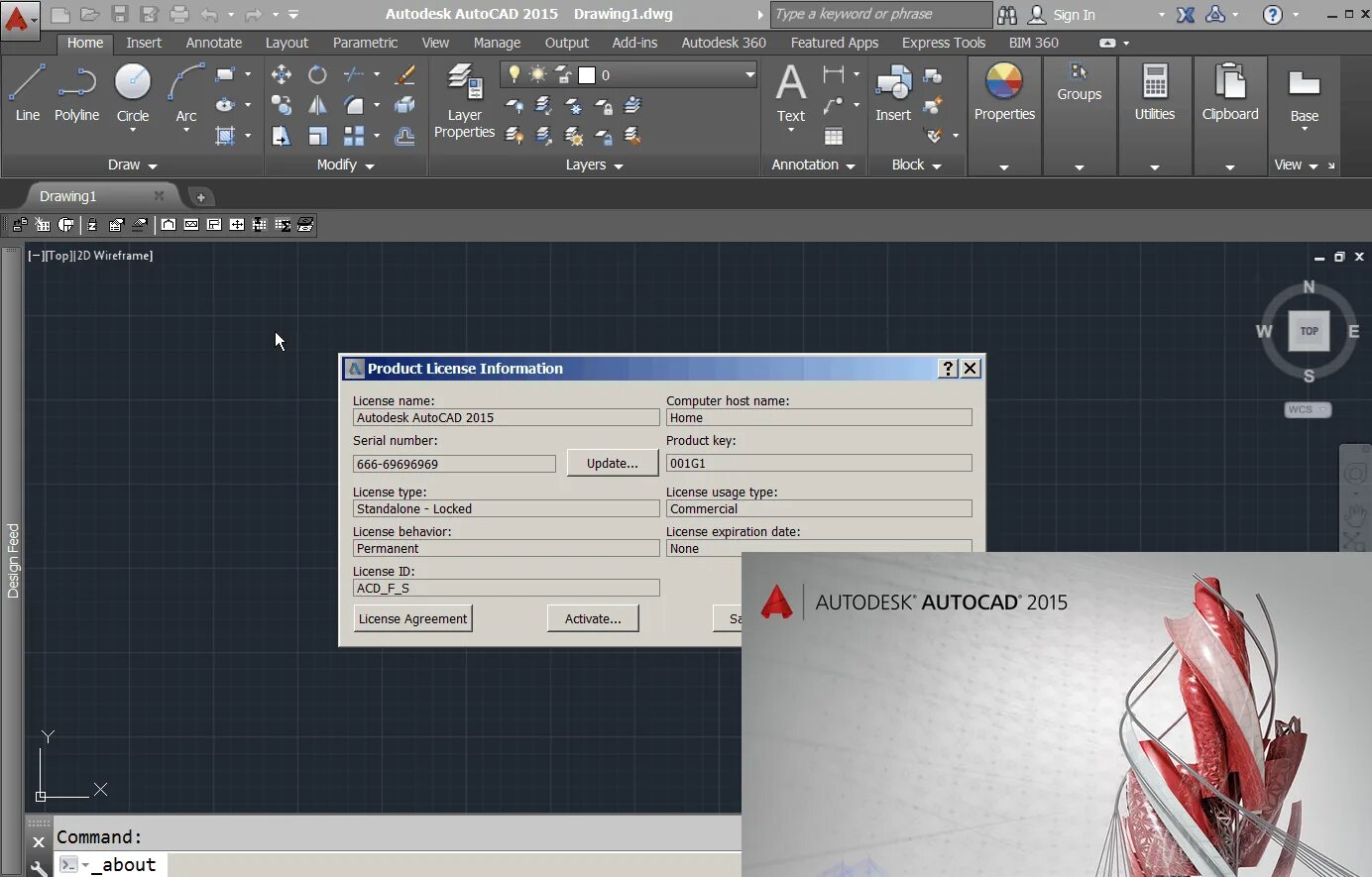Switch to the Insert ribbon tab
This screenshot has width=1372, height=877.
[x=144, y=43]
